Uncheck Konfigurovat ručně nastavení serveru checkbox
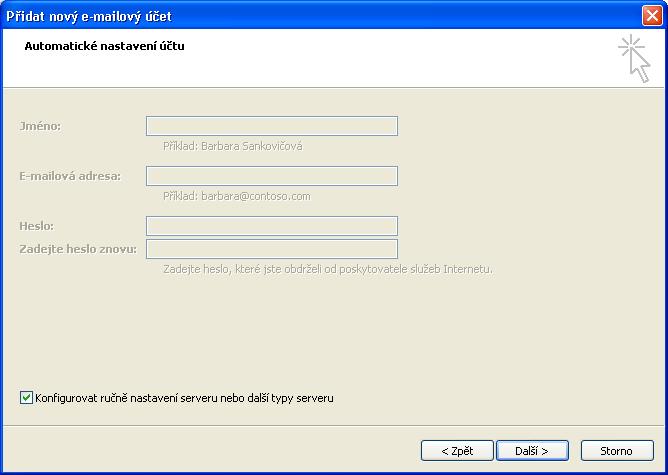Screen dimensions: 668x475 [x=26, y=398]
